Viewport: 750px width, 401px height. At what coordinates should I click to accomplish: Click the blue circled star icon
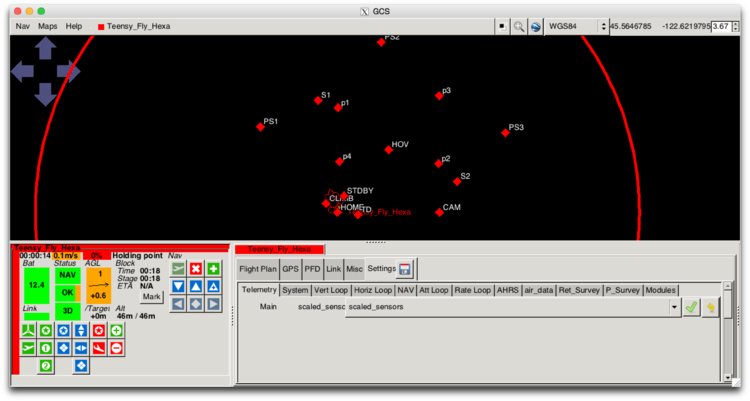pyautogui.click(x=64, y=330)
